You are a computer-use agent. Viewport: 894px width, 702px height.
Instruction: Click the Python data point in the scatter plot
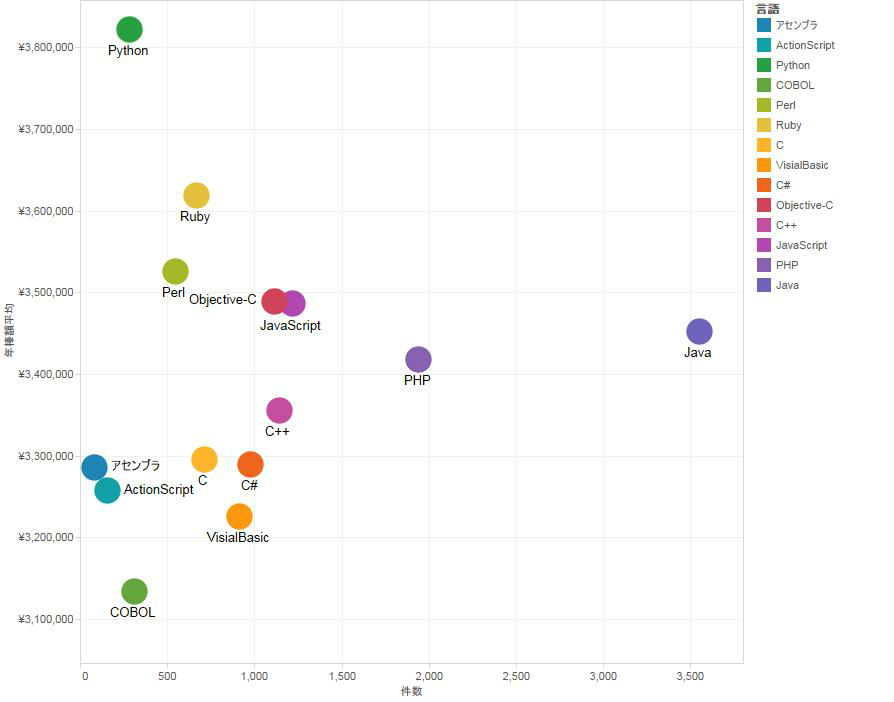tap(129, 30)
